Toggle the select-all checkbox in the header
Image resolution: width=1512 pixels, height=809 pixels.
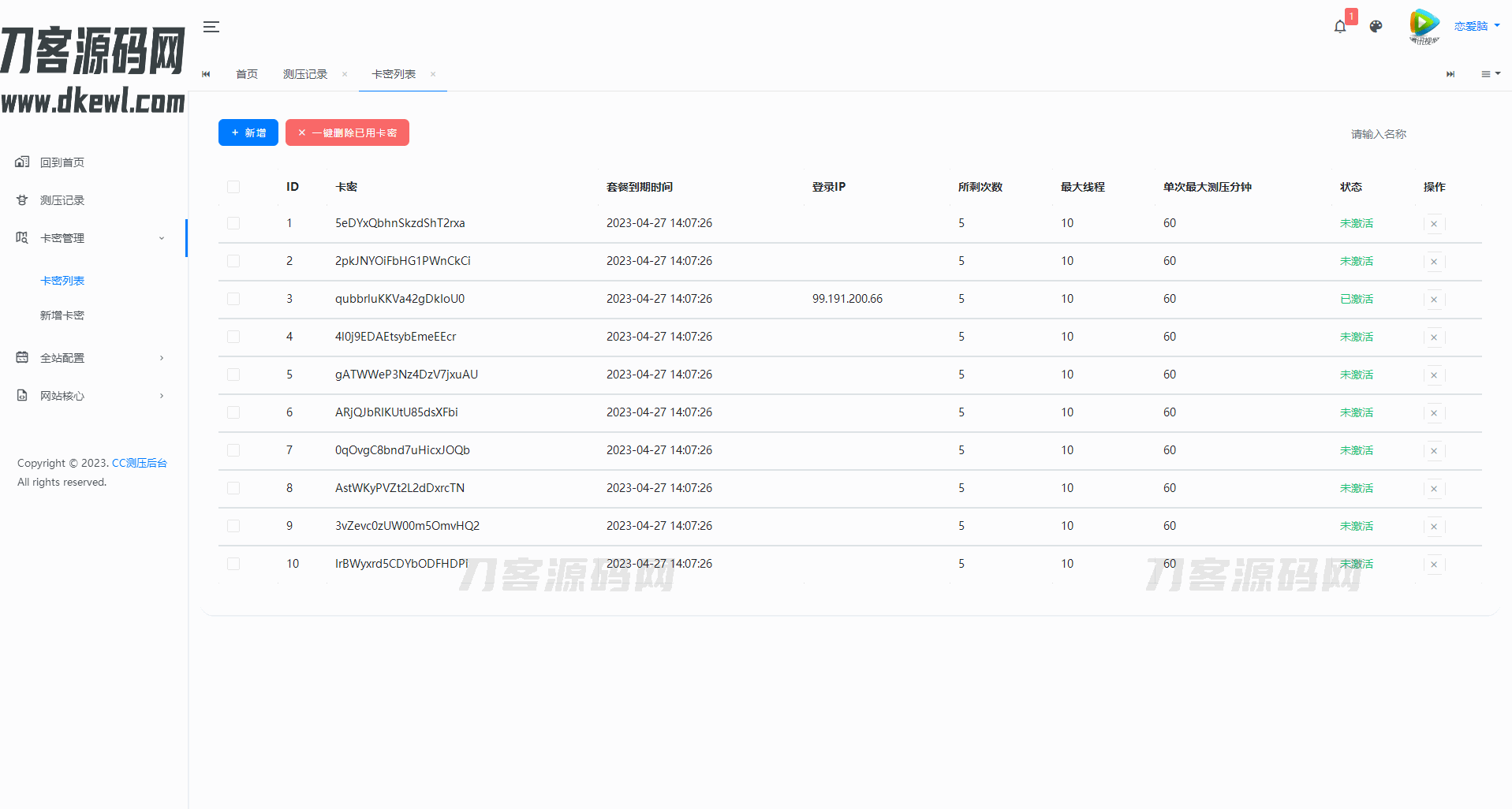[x=233, y=187]
